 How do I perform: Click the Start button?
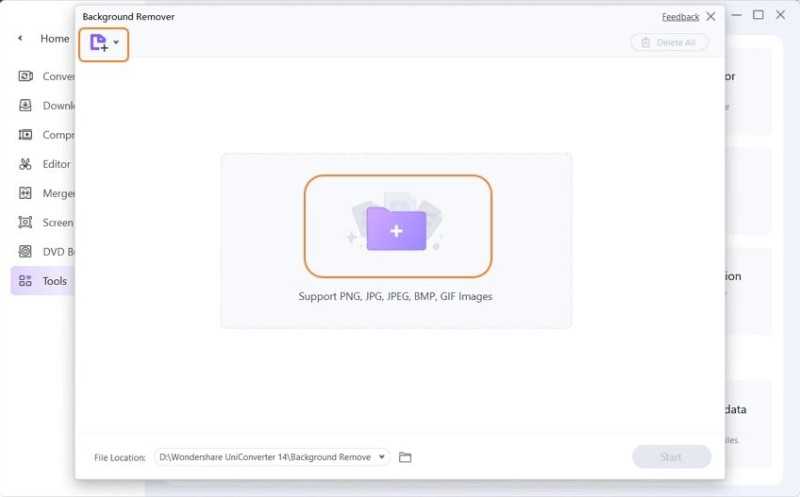(x=671, y=457)
